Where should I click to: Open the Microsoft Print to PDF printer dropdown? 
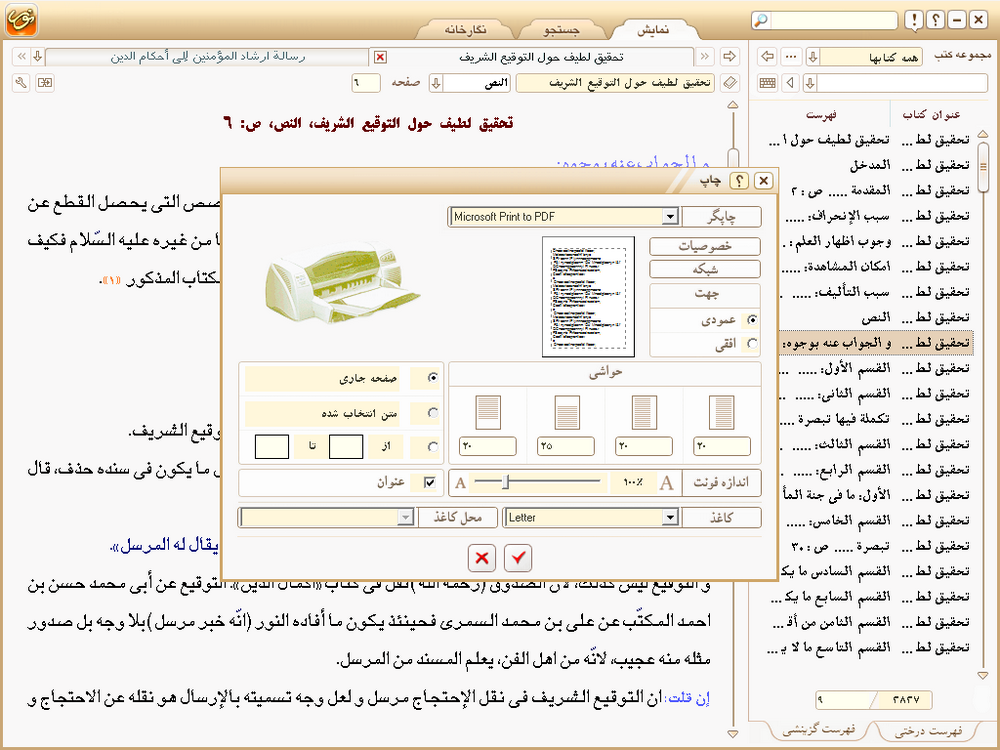click(x=669, y=217)
